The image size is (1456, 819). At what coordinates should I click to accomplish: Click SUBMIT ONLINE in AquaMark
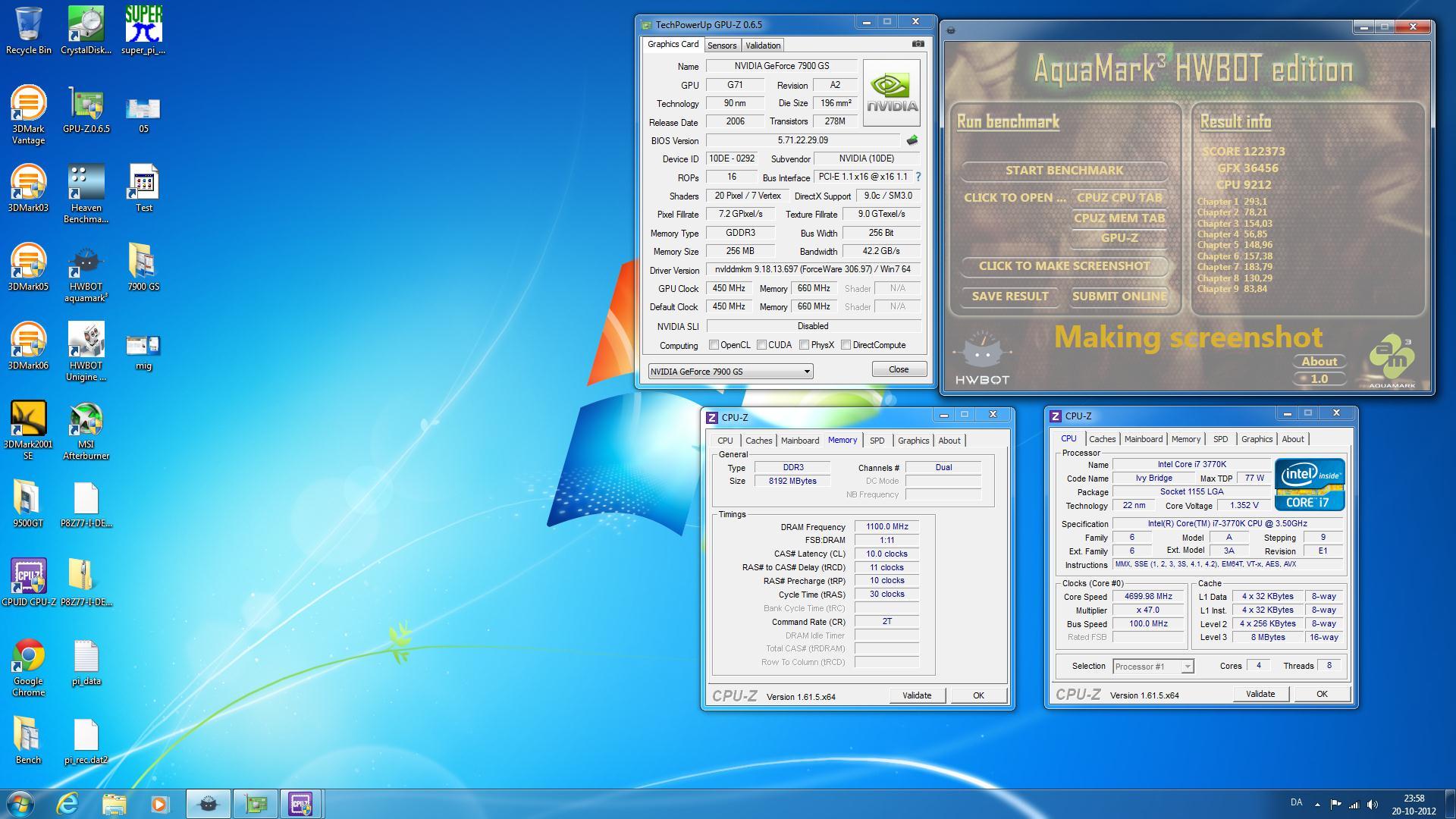pyautogui.click(x=1119, y=297)
